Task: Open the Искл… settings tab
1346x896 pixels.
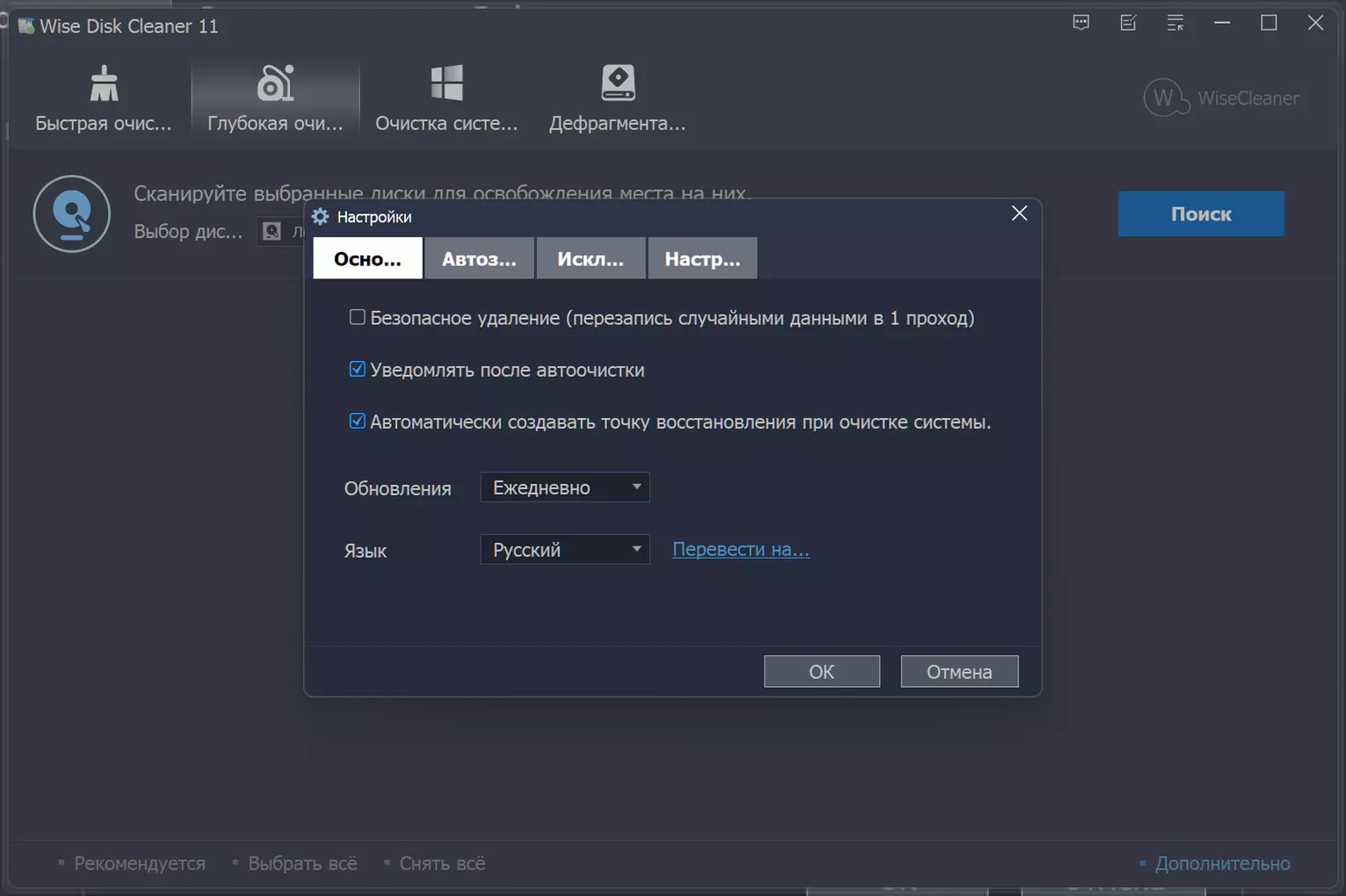Action: (x=590, y=258)
